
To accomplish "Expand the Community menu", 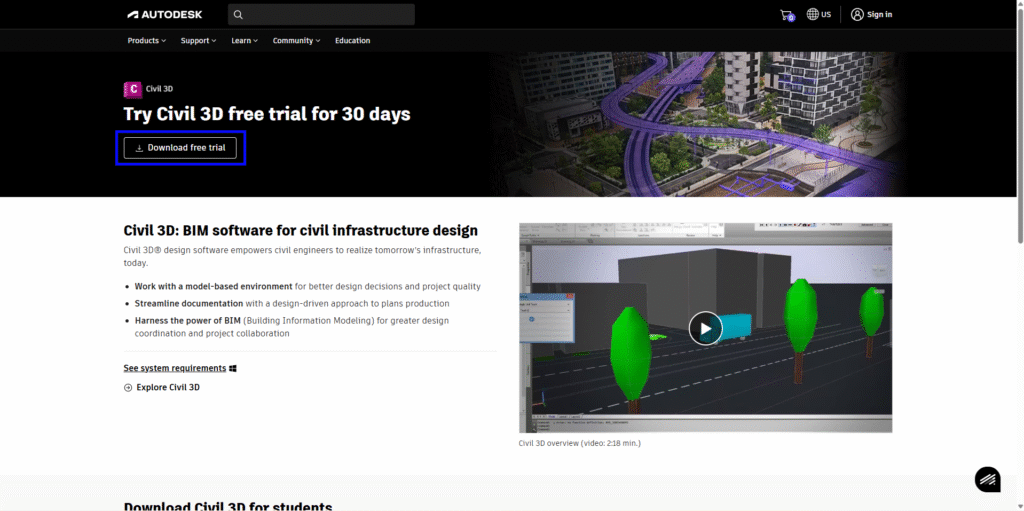I will pos(296,41).
